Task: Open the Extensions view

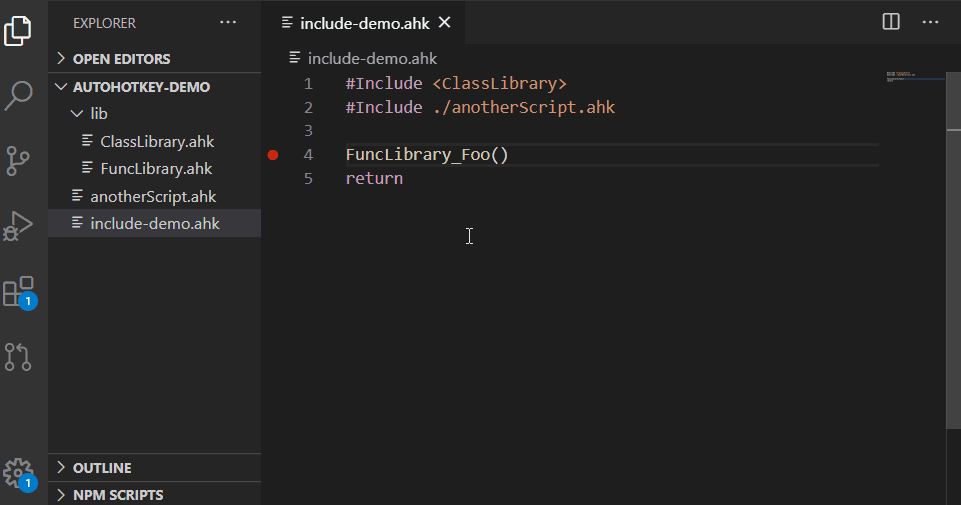Action: (19, 292)
